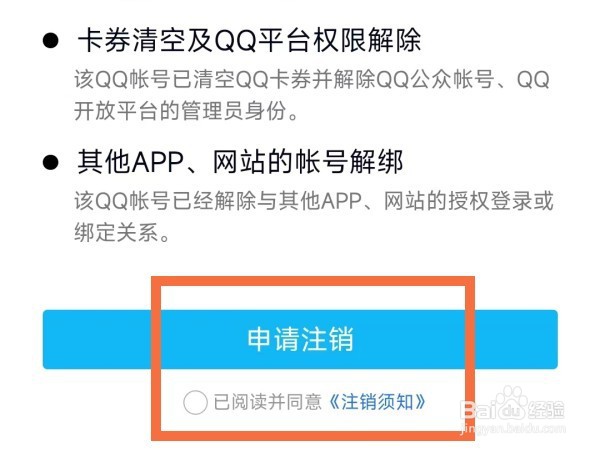Tap the blue 申请注销 button

click(x=300, y=339)
